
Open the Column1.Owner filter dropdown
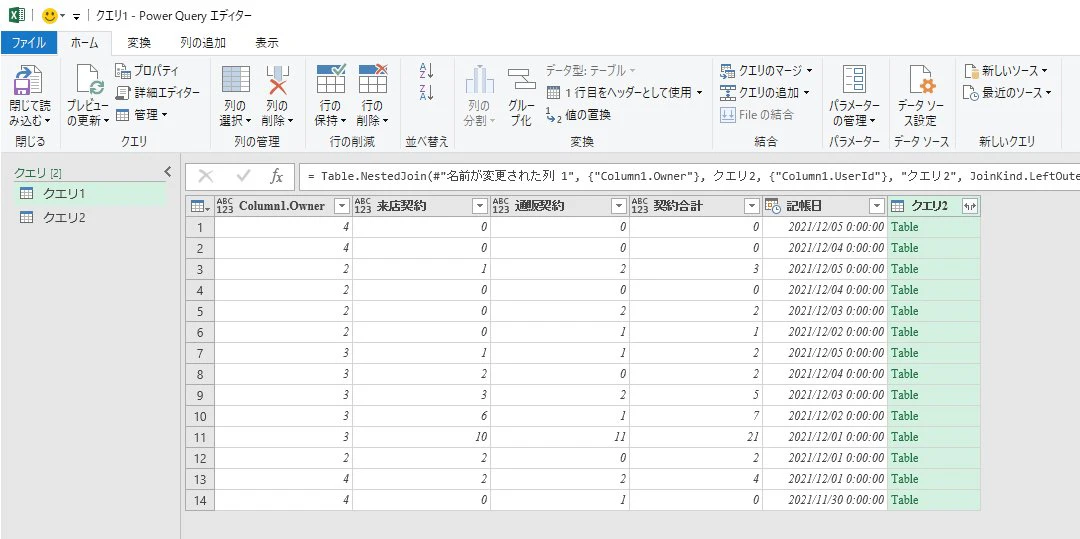(x=342, y=206)
